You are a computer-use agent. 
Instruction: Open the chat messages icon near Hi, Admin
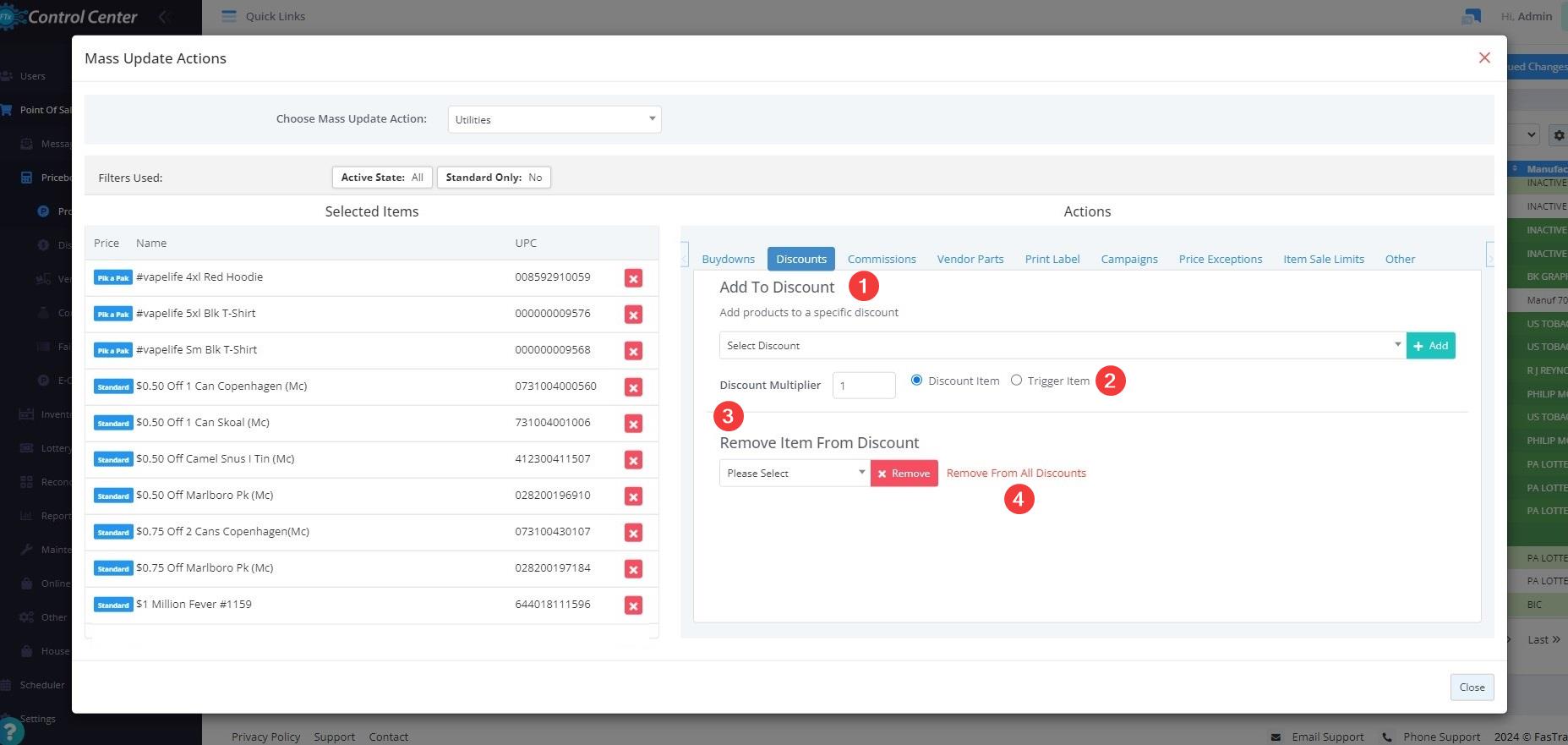coord(1472,16)
